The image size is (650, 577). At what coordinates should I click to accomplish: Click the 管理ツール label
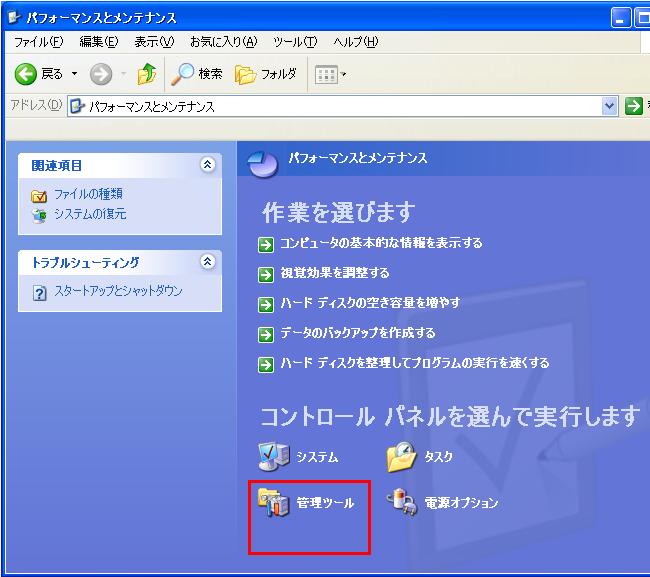(x=325, y=503)
